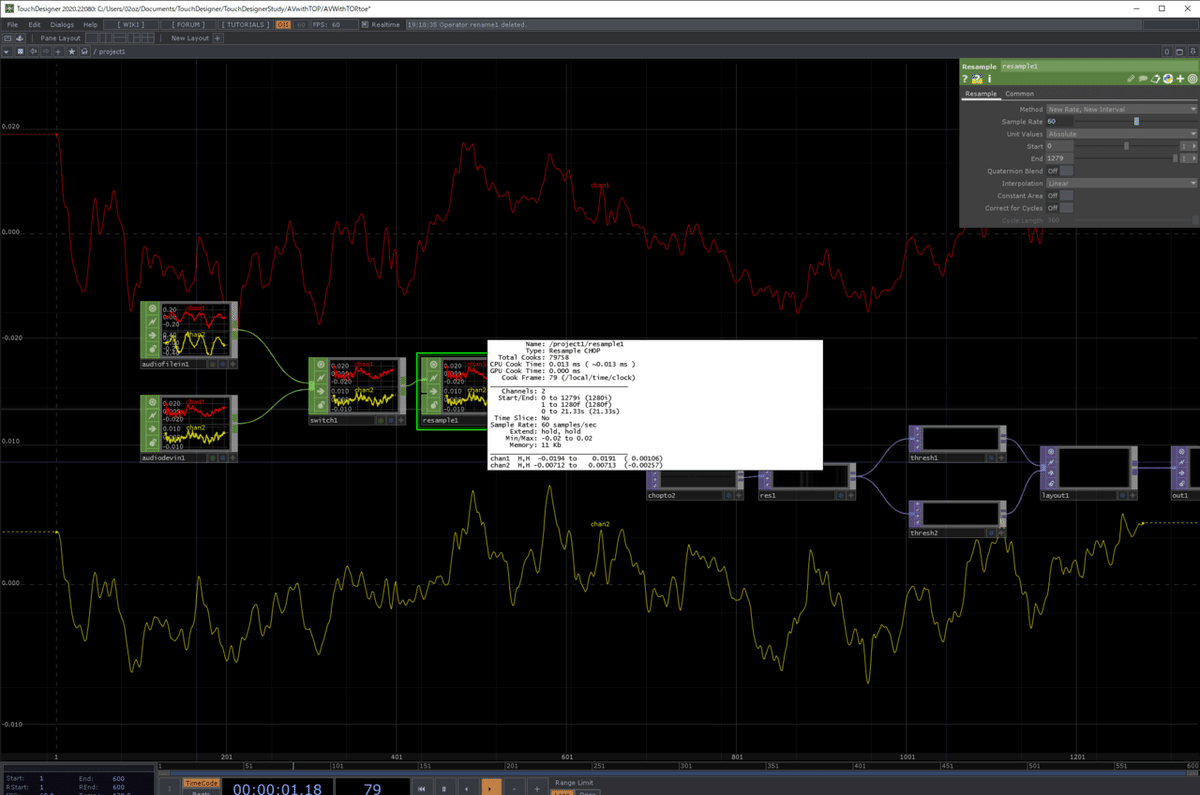1200x795 pixels.
Task: Open the path bar dropdown triangle
Action: (6, 51)
